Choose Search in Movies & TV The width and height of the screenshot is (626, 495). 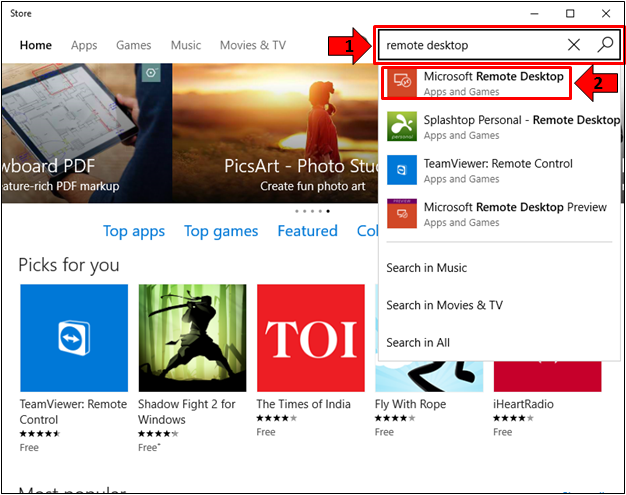(444, 305)
